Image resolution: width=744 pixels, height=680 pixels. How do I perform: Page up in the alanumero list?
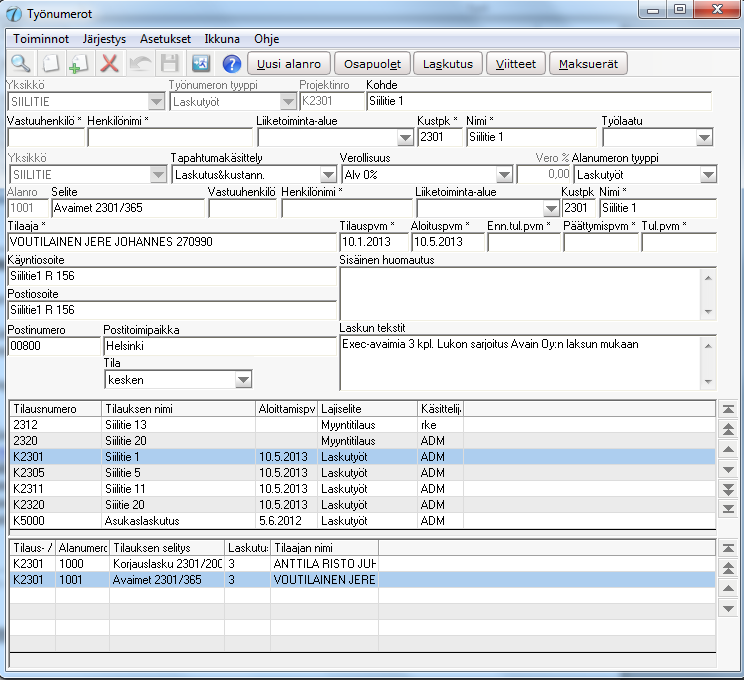pyautogui.click(x=728, y=568)
